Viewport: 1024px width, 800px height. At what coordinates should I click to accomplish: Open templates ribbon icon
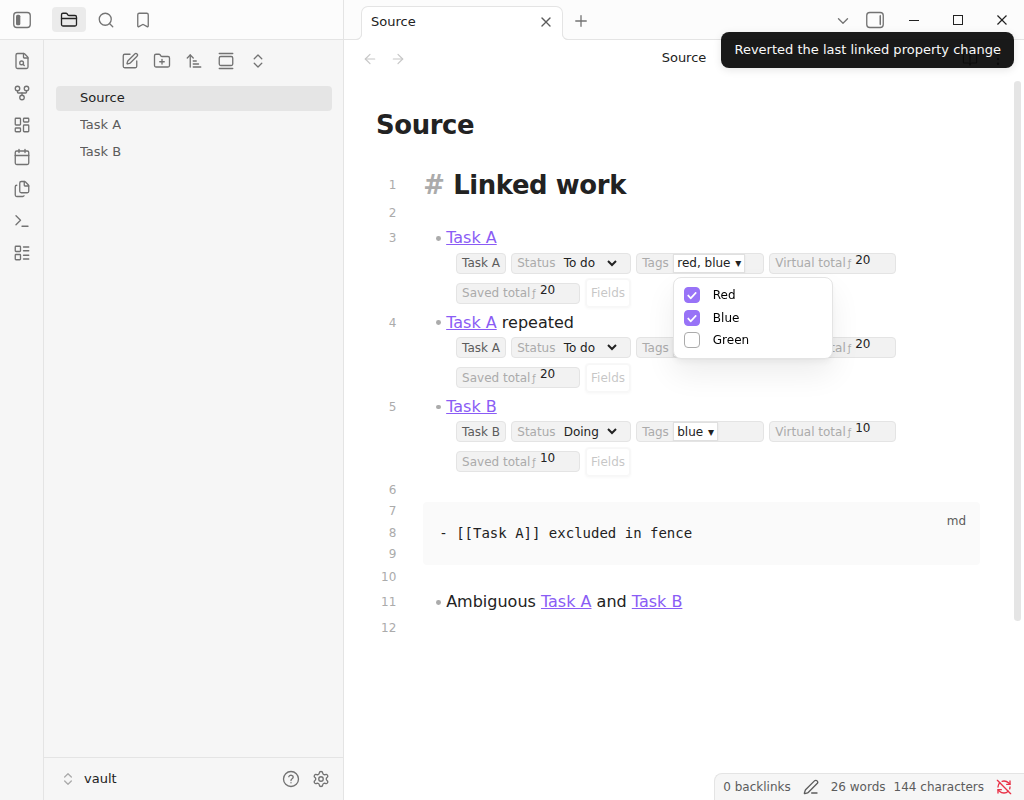click(22, 189)
